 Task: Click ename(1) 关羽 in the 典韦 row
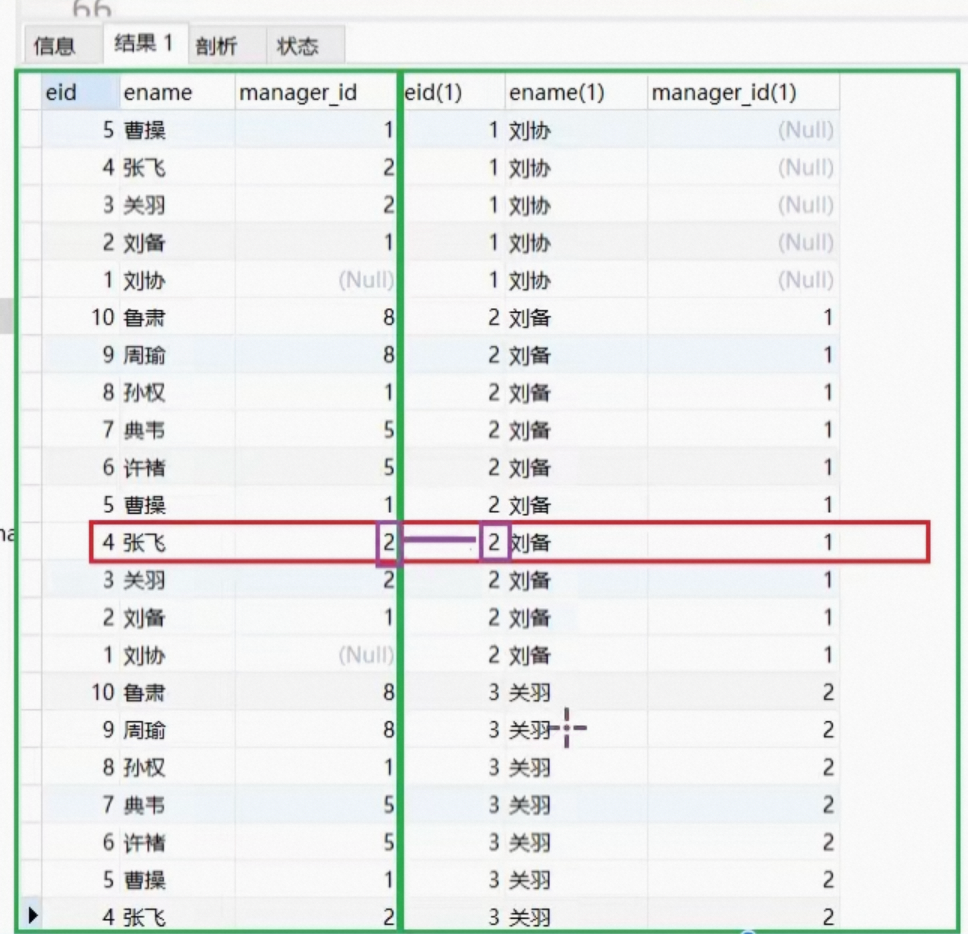530,805
